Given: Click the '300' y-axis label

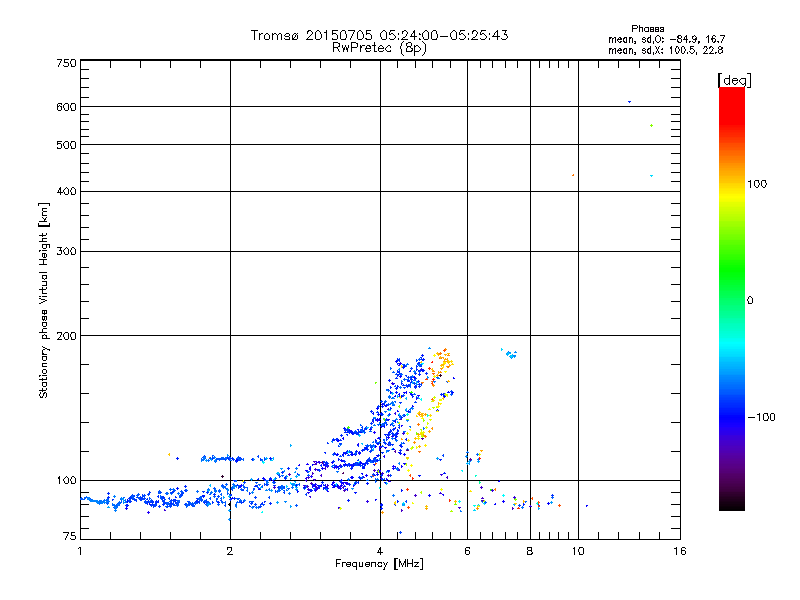Looking at the screenshot, I should (66, 251).
